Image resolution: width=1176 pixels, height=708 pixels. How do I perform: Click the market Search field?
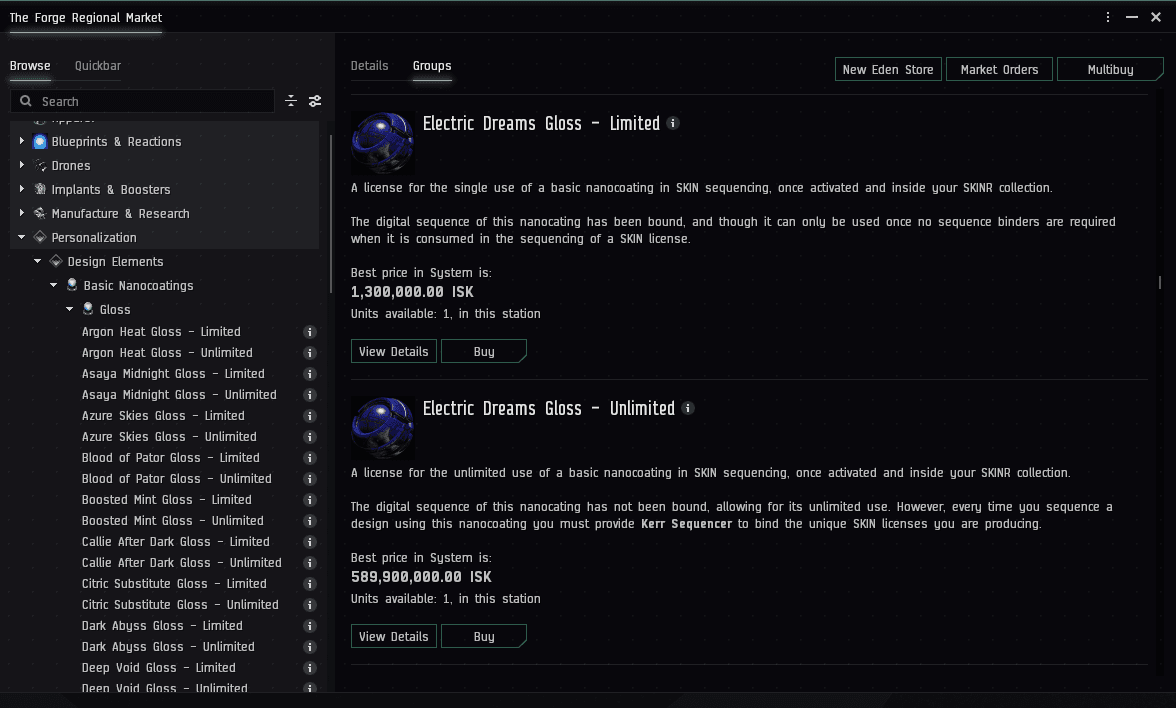coord(150,101)
